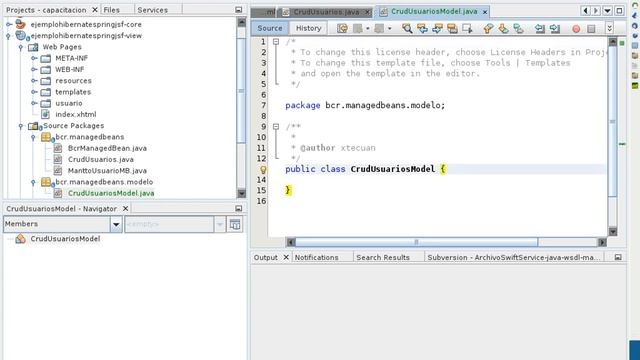
Task: Click Find Next Occurrence icon
Action: click(437, 28)
